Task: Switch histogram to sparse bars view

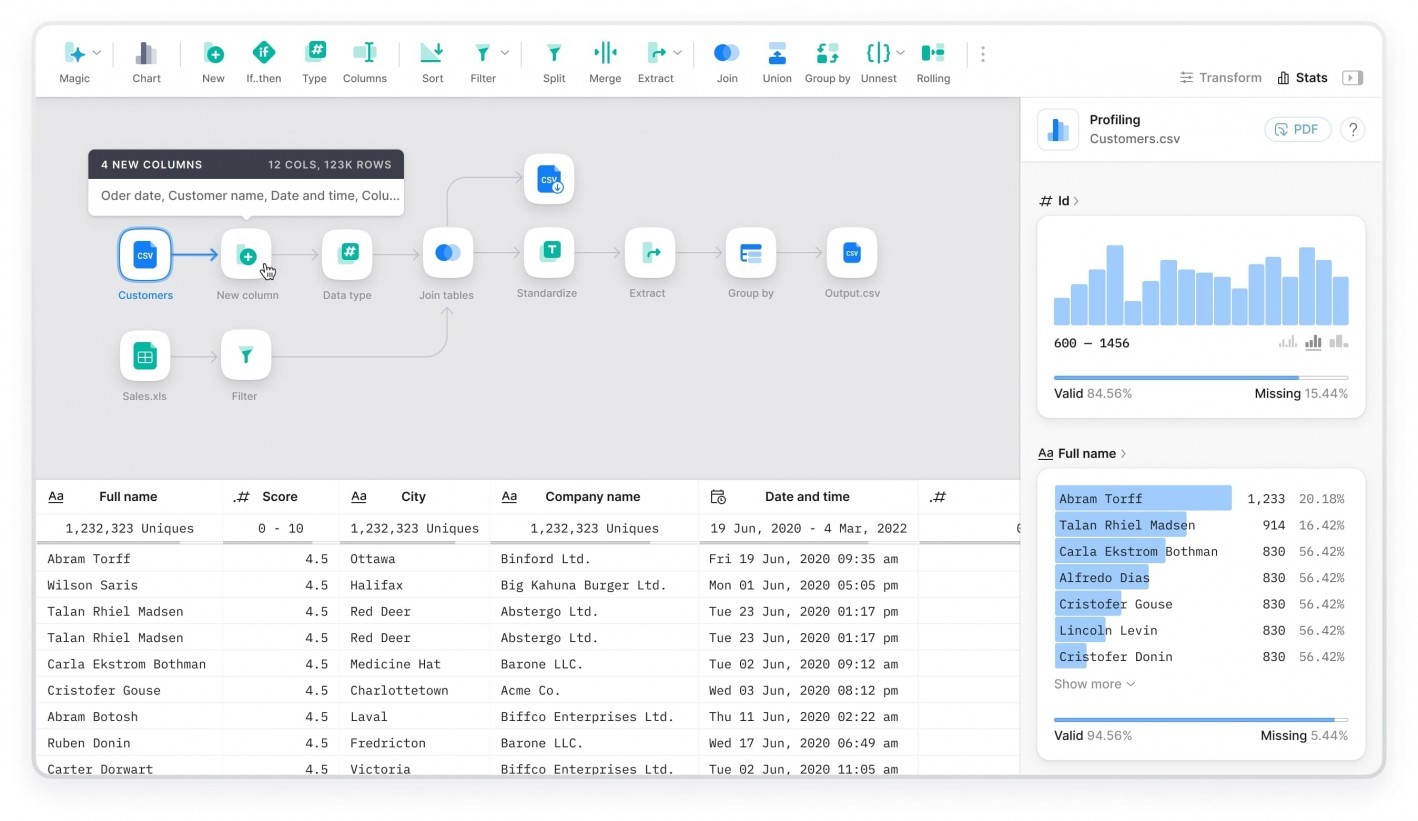Action: pyautogui.click(x=1288, y=342)
